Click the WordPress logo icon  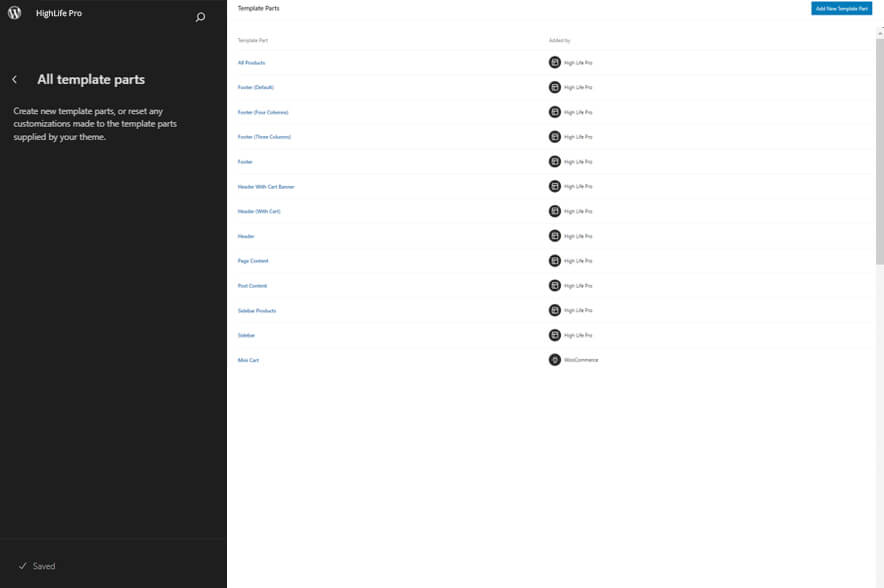(x=14, y=14)
